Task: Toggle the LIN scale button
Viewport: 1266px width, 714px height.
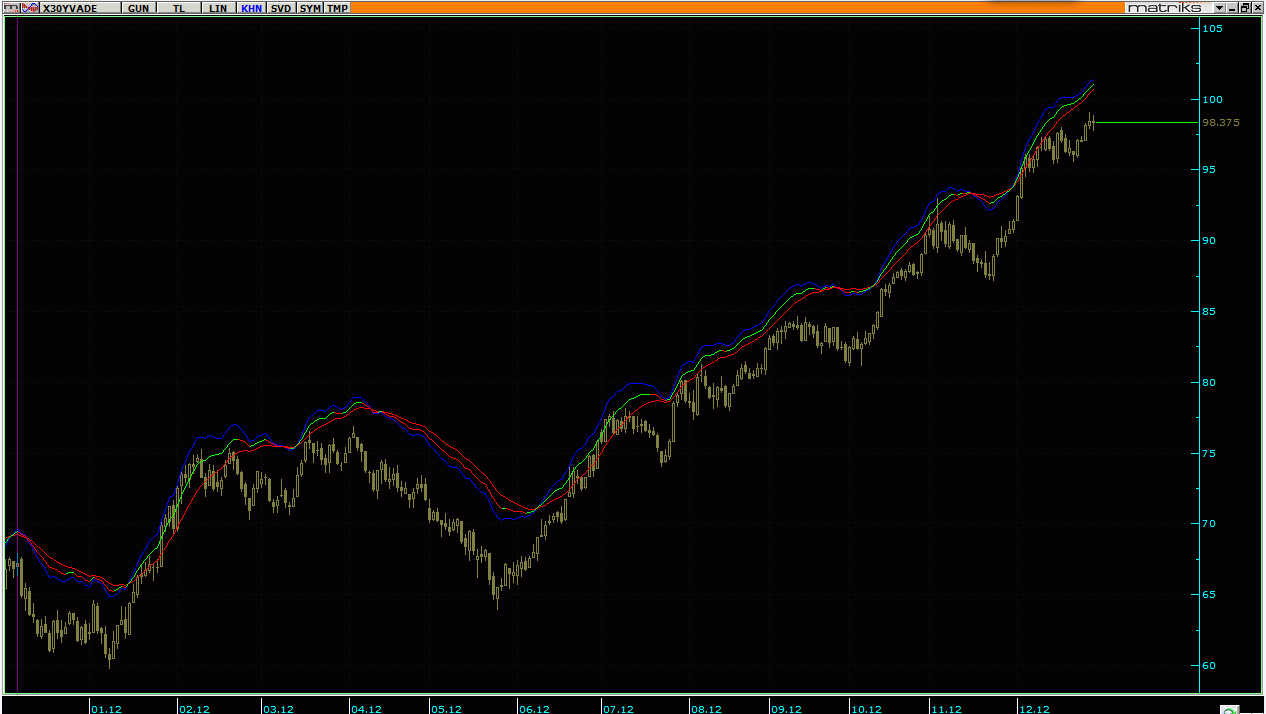Action: click(218, 7)
